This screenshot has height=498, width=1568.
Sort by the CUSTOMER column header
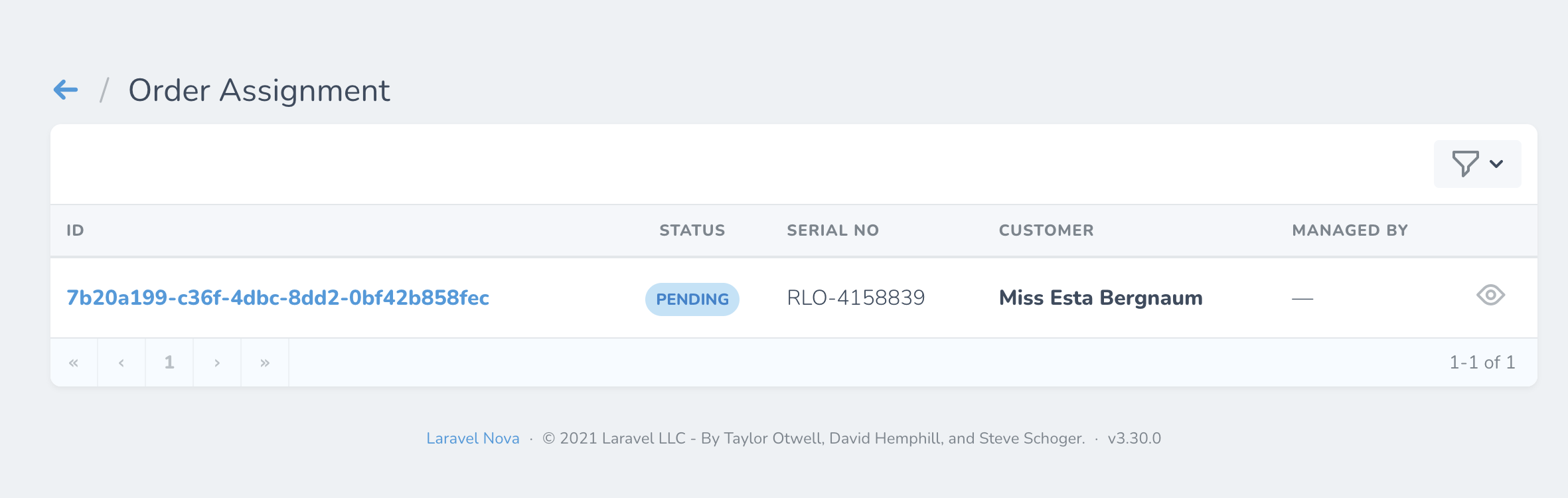(1046, 230)
